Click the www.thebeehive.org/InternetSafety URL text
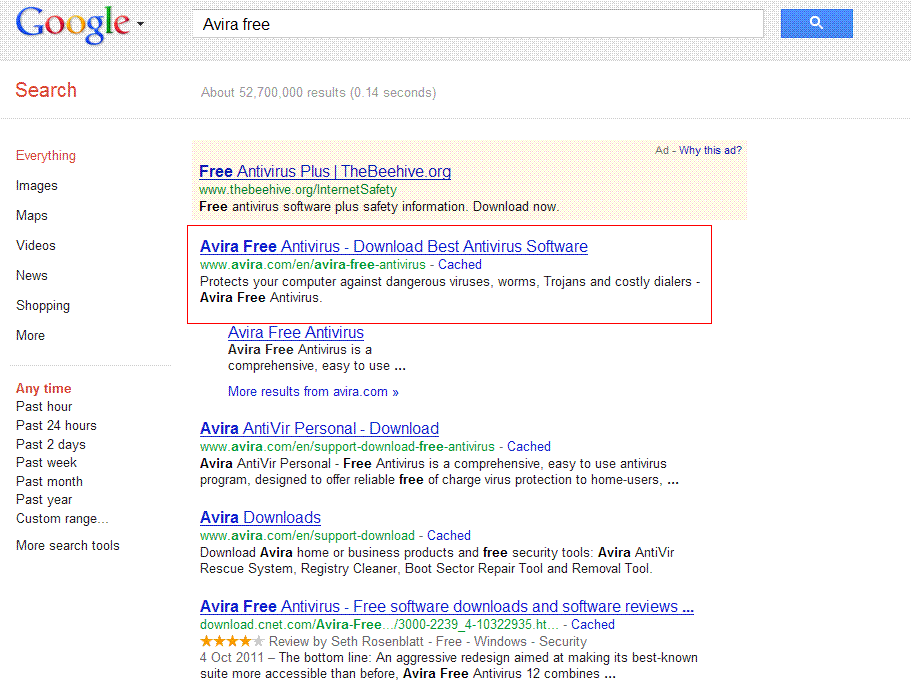Image resolution: width=911 pixels, height=689 pixels. click(x=297, y=189)
